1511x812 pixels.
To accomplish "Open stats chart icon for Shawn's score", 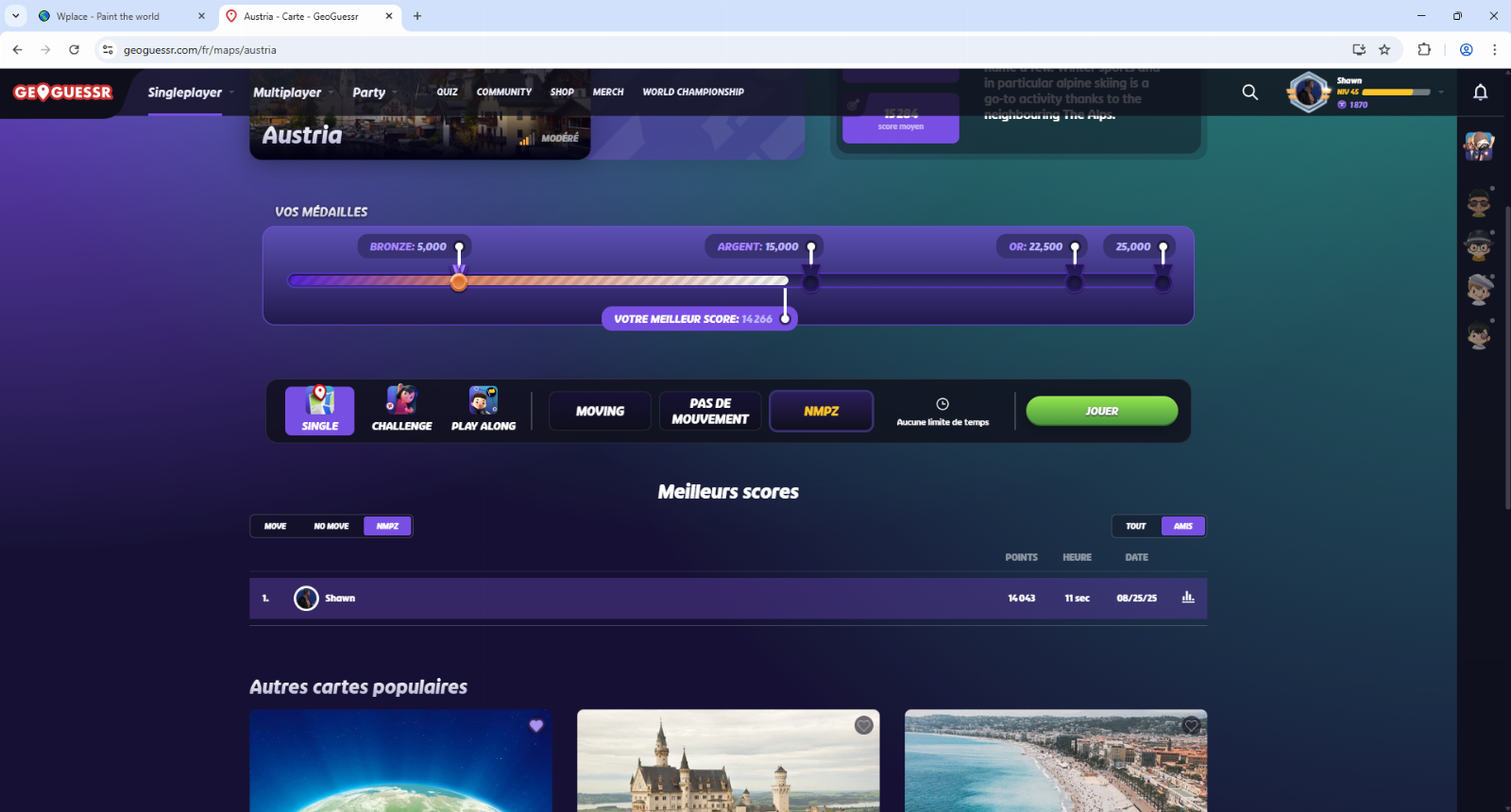I will (1188, 598).
